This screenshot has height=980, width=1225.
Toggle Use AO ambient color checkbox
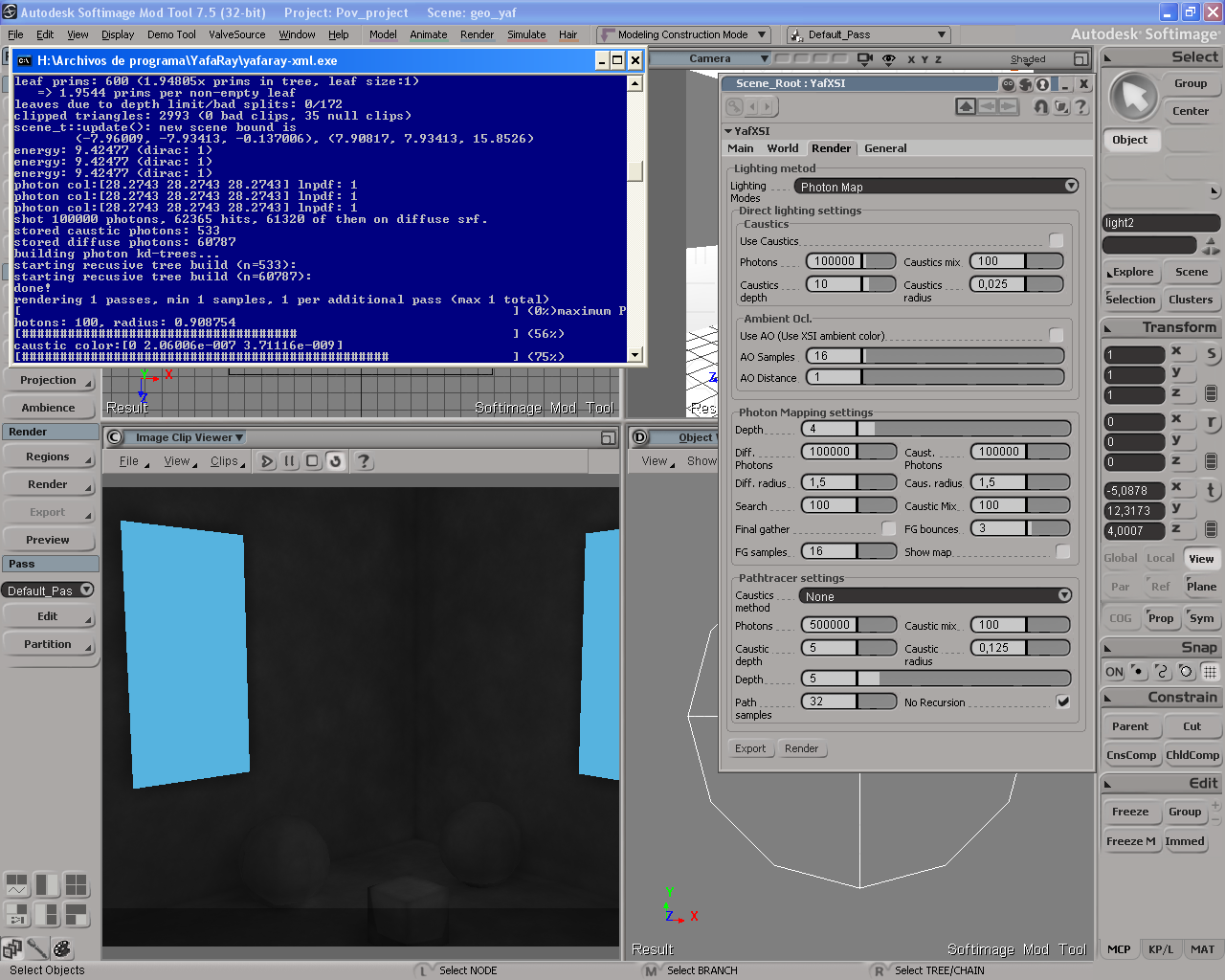pos(1057,335)
